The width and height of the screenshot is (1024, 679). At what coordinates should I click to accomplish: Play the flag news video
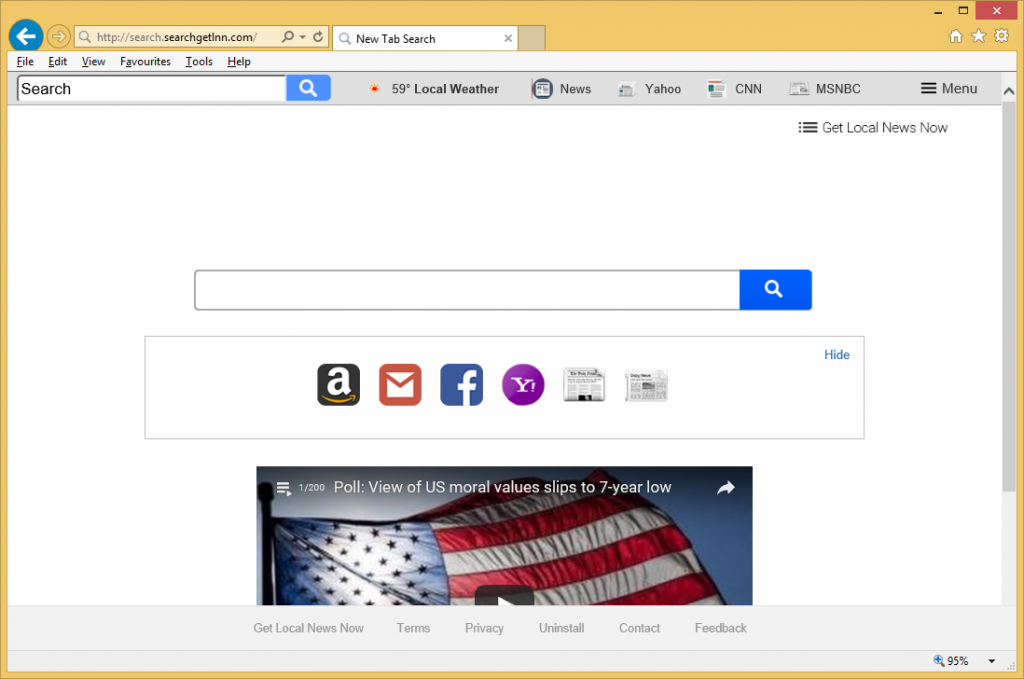tap(504, 595)
